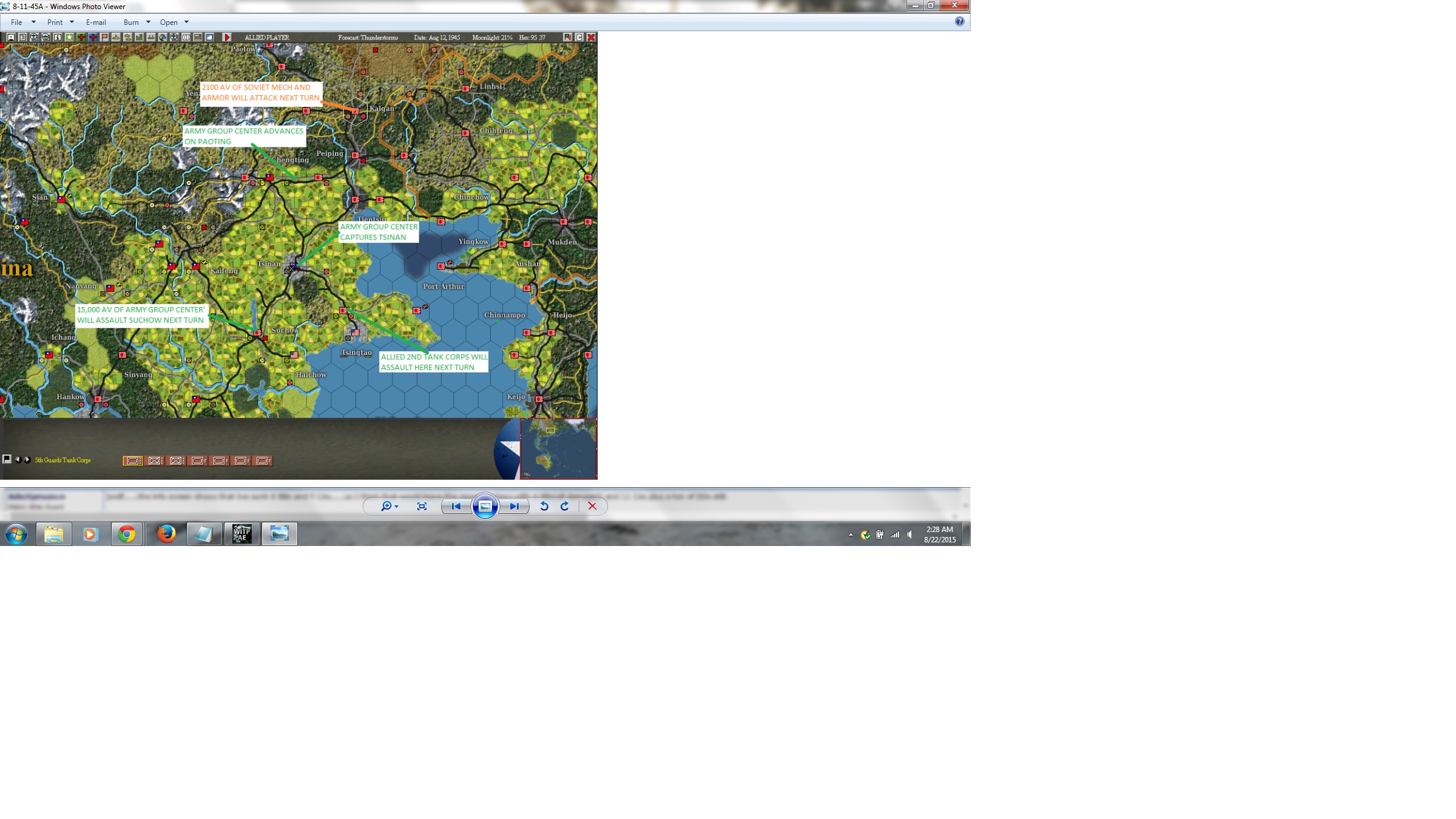Open the zoom magnifier control
The width and height of the screenshot is (1456, 819).
tap(389, 506)
